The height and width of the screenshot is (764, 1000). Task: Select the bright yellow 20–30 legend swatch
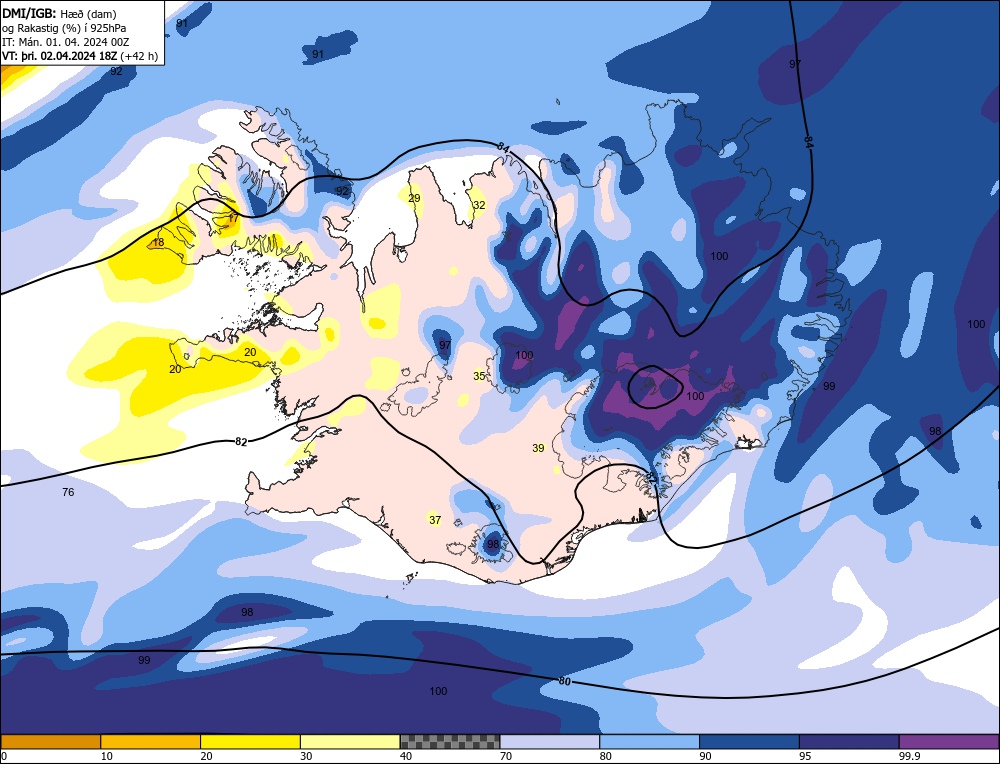coord(250,741)
